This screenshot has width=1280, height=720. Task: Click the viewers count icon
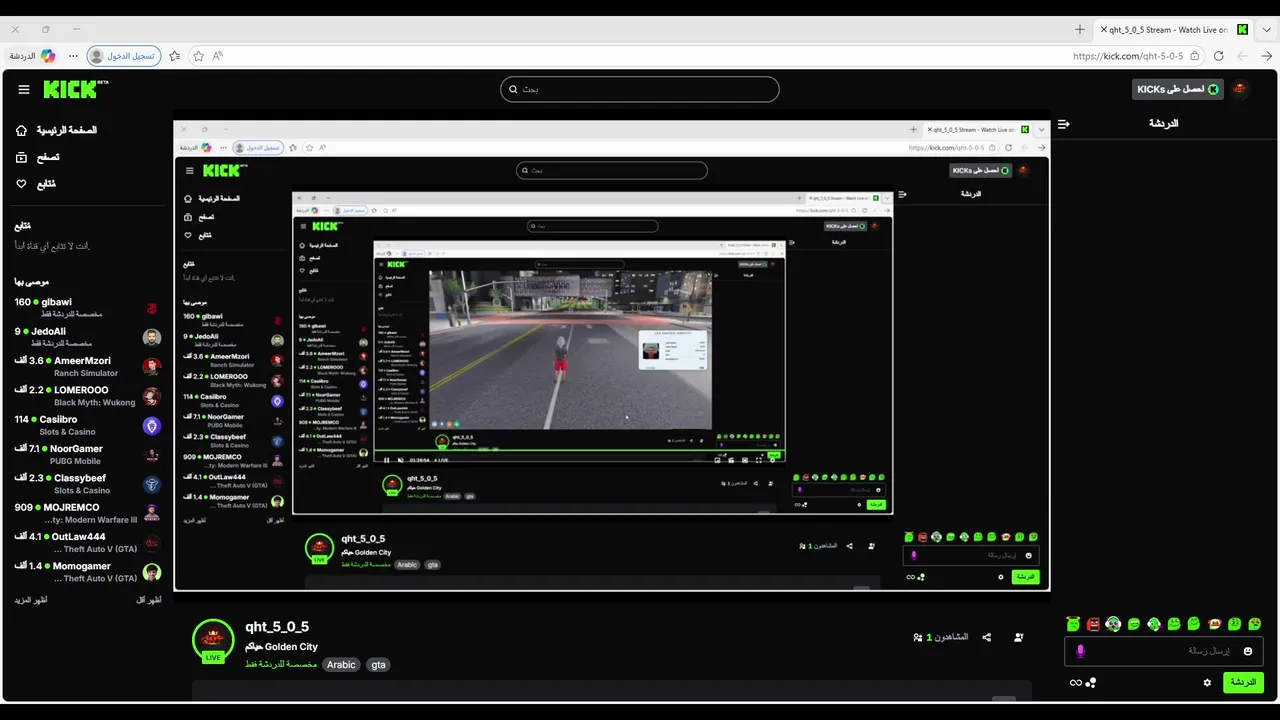click(x=918, y=638)
